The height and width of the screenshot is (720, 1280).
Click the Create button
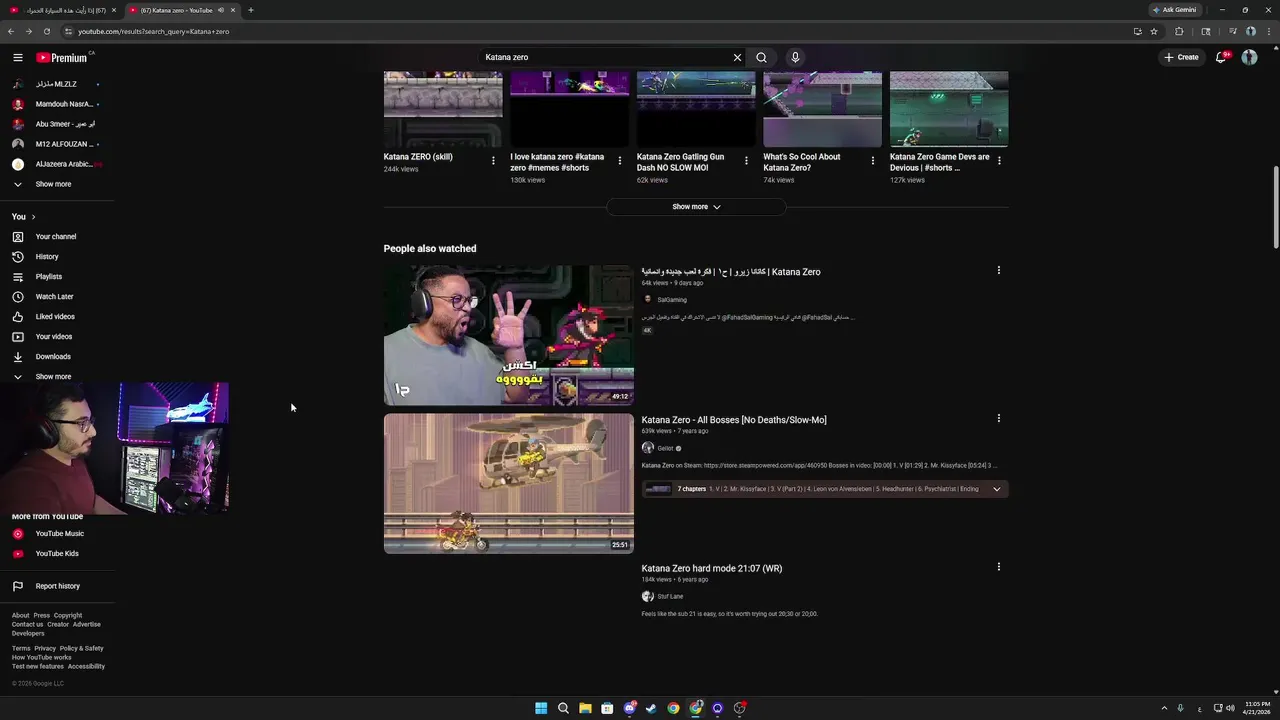click(1181, 57)
